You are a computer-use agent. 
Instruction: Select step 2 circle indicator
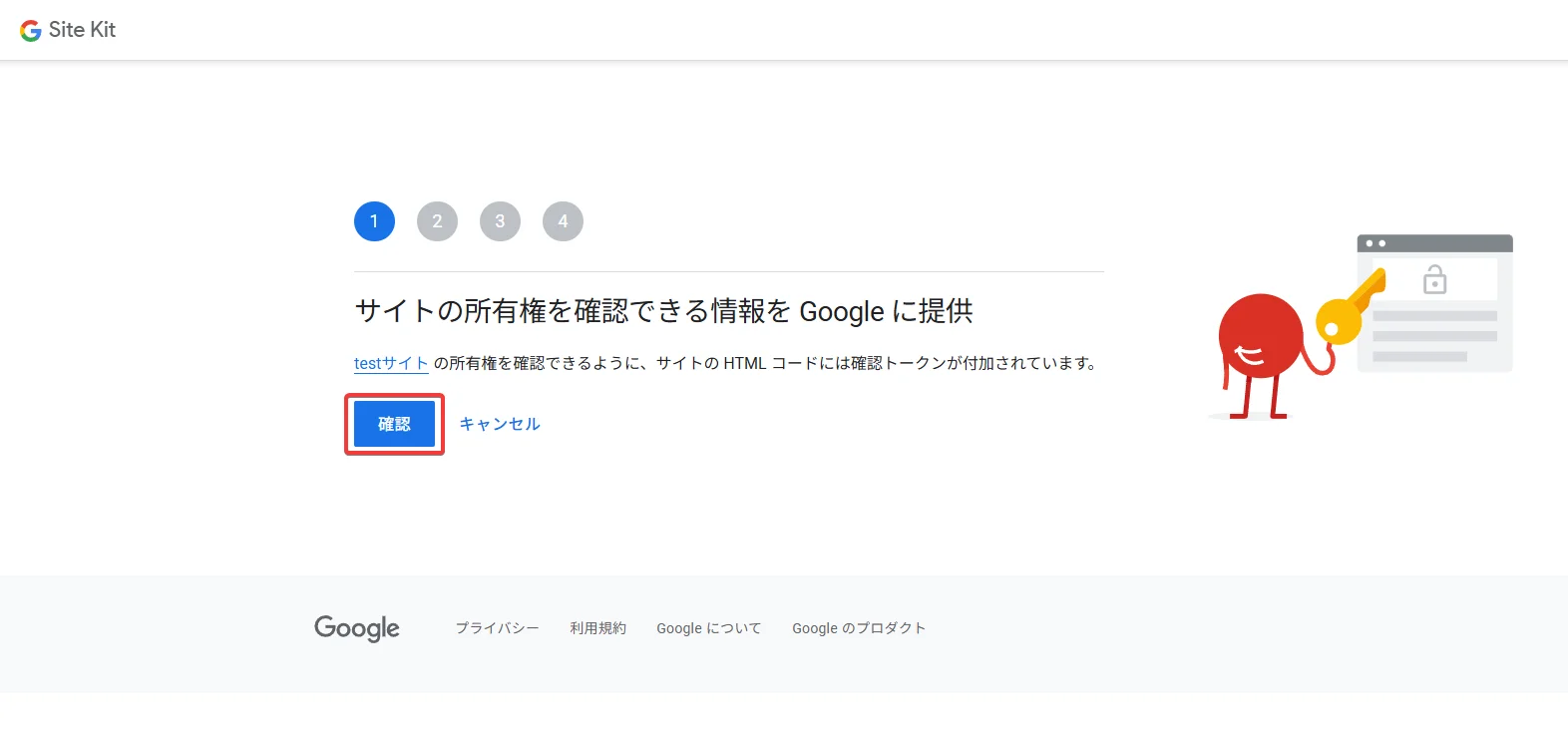[437, 221]
